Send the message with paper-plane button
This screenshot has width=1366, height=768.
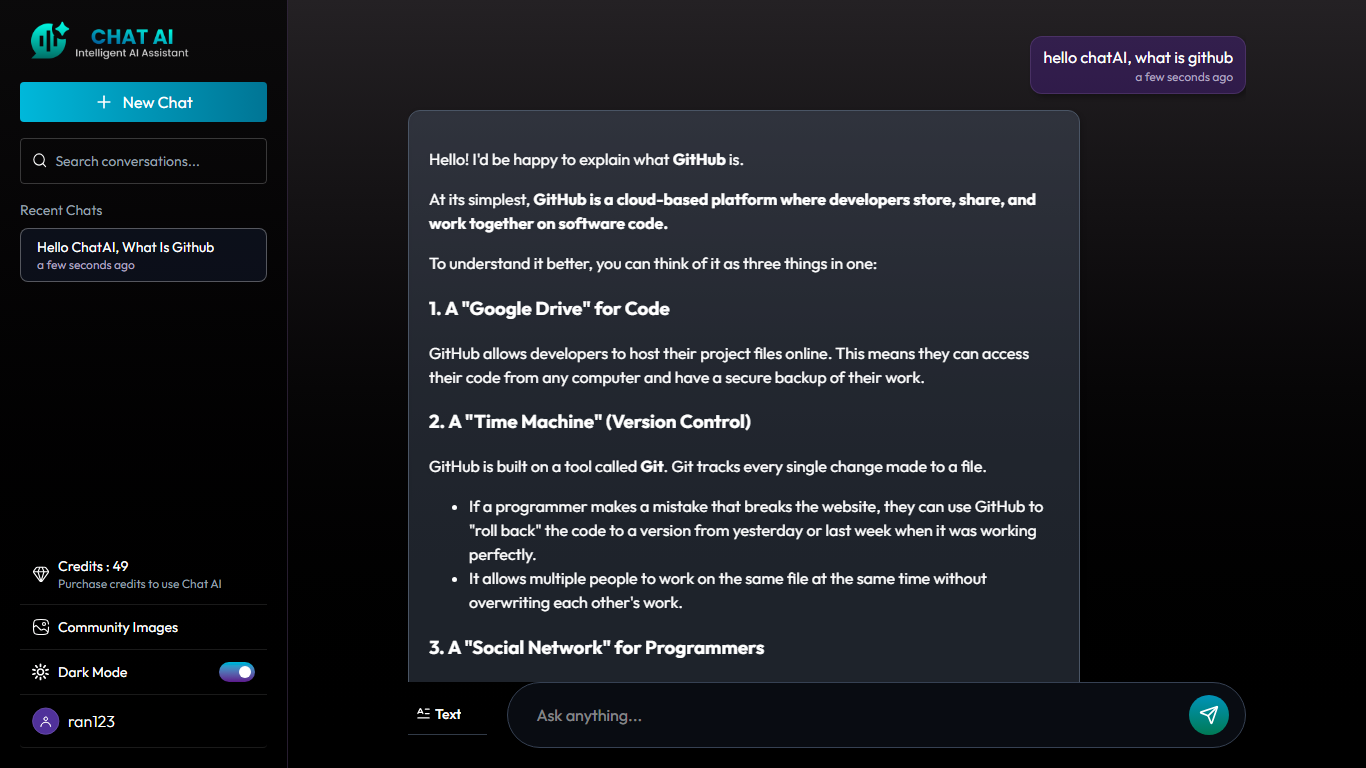click(x=1208, y=715)
